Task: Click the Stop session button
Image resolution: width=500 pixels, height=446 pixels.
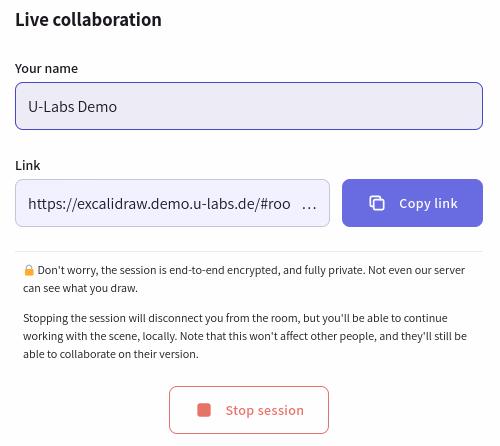Action: (x=249, y=410)
